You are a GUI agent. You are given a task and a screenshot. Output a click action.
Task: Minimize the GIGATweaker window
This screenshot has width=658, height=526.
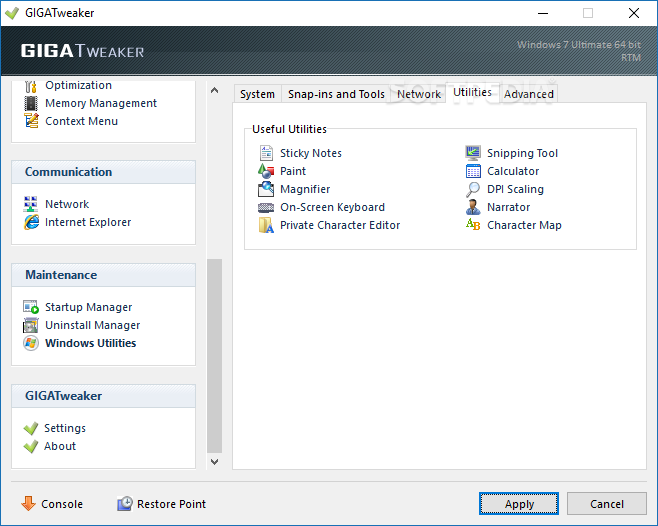(543, 13)
